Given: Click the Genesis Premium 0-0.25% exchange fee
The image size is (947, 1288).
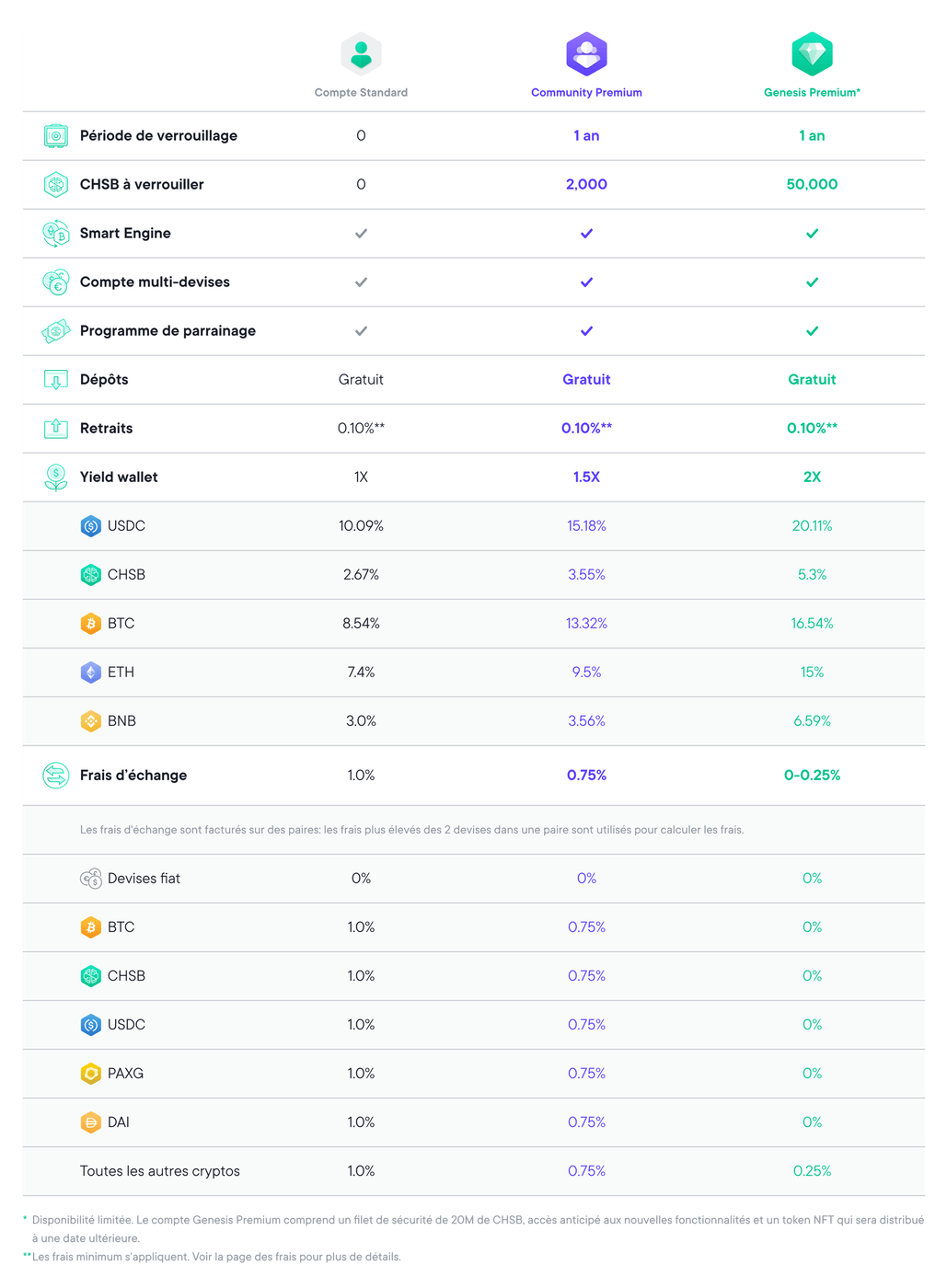Looking at the screenshot, I should coord(812,776).
